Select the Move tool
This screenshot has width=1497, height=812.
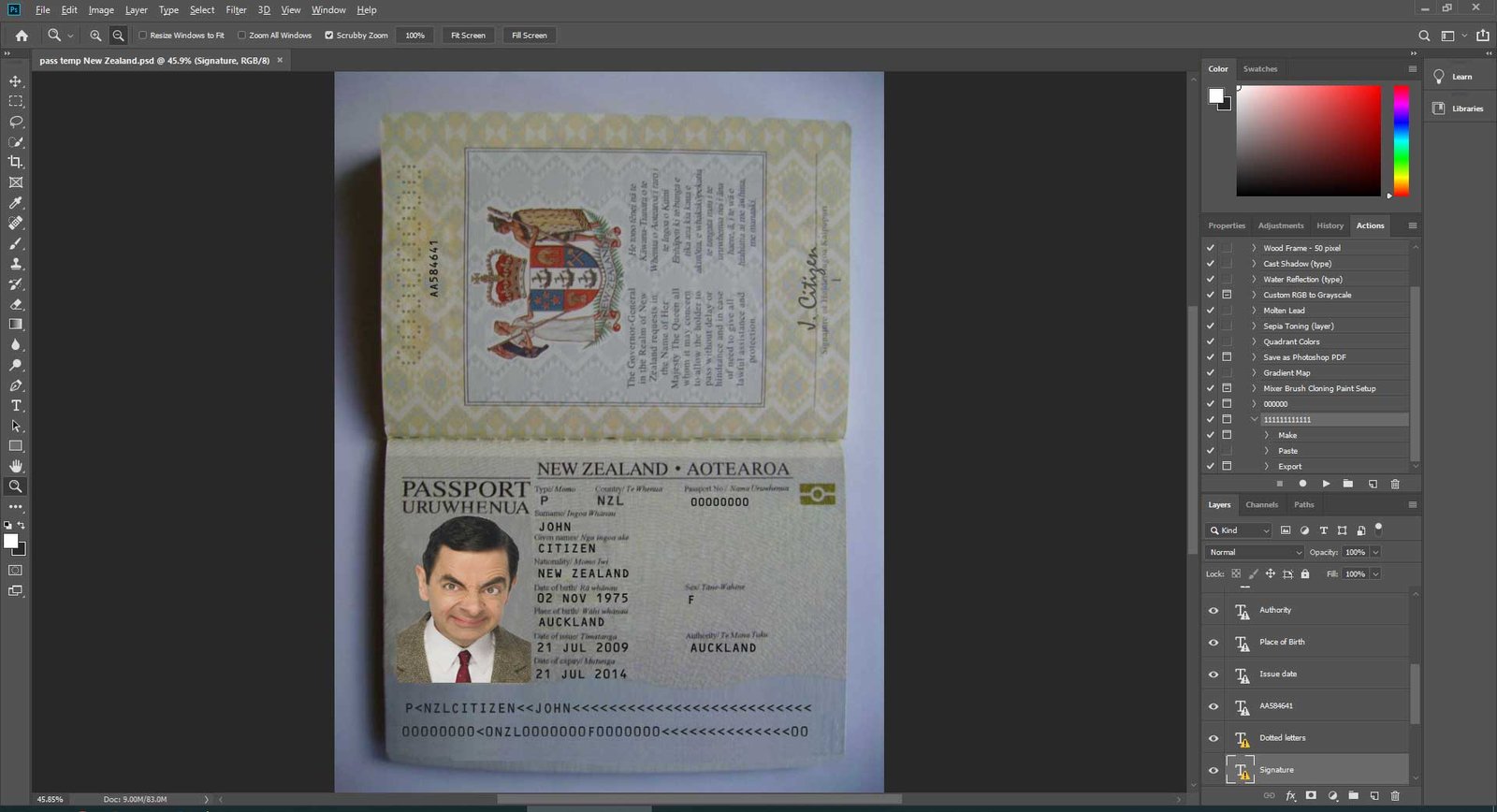[16, 81]
